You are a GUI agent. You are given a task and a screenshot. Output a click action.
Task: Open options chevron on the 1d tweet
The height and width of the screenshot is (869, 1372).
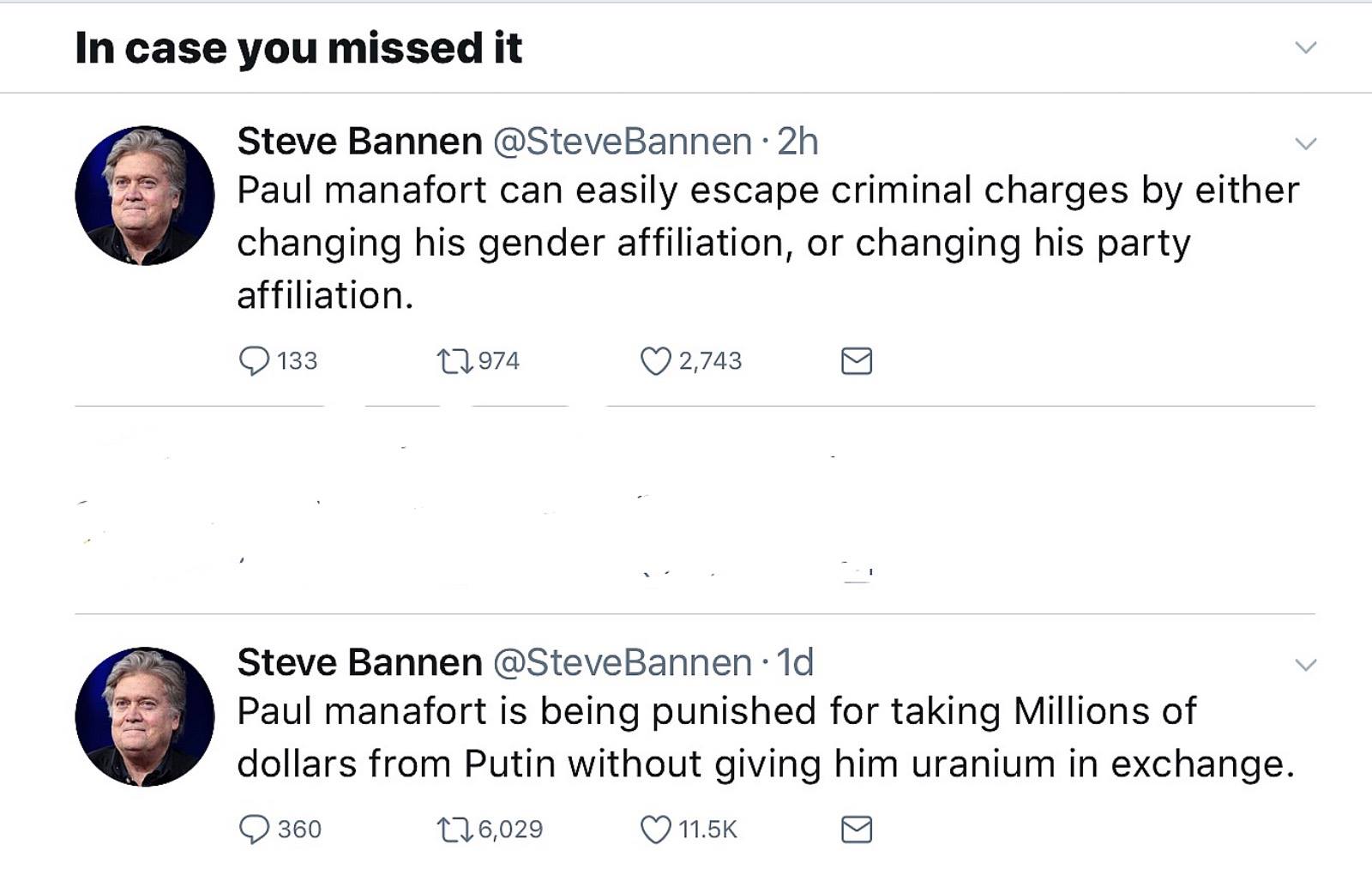point(1305,664)
